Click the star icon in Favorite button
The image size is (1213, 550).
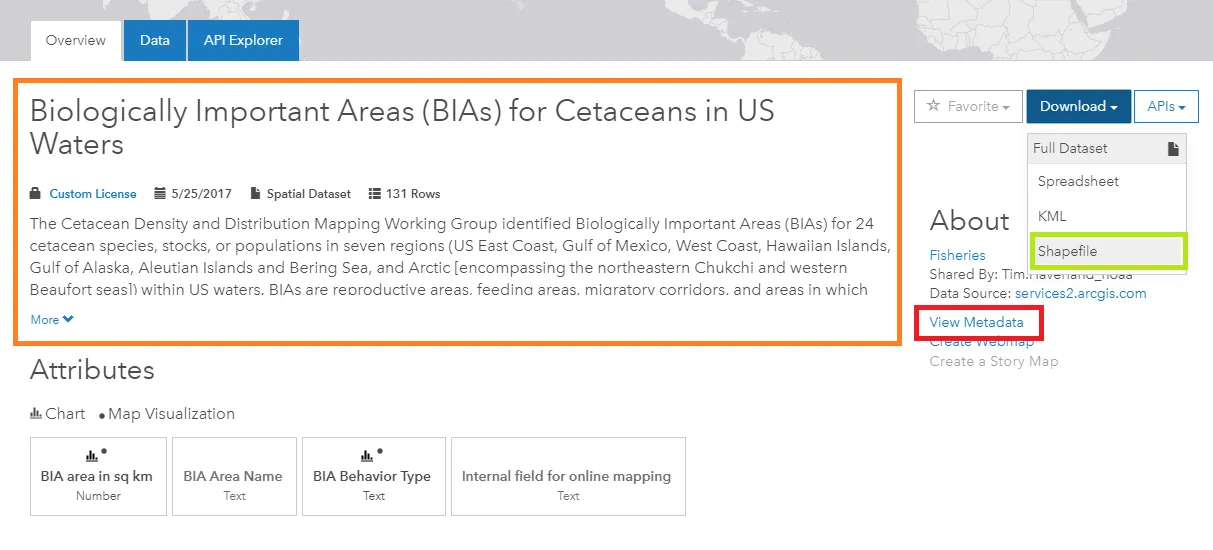(x=933, y=106)
